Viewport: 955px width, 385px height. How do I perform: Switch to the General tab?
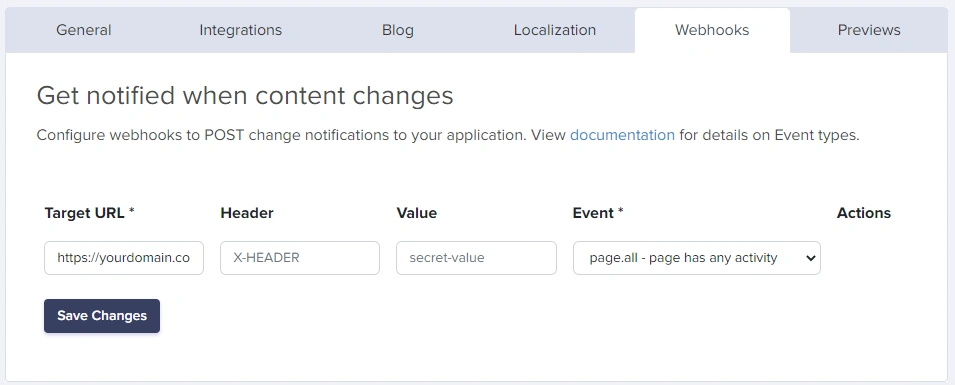(83, 30)
